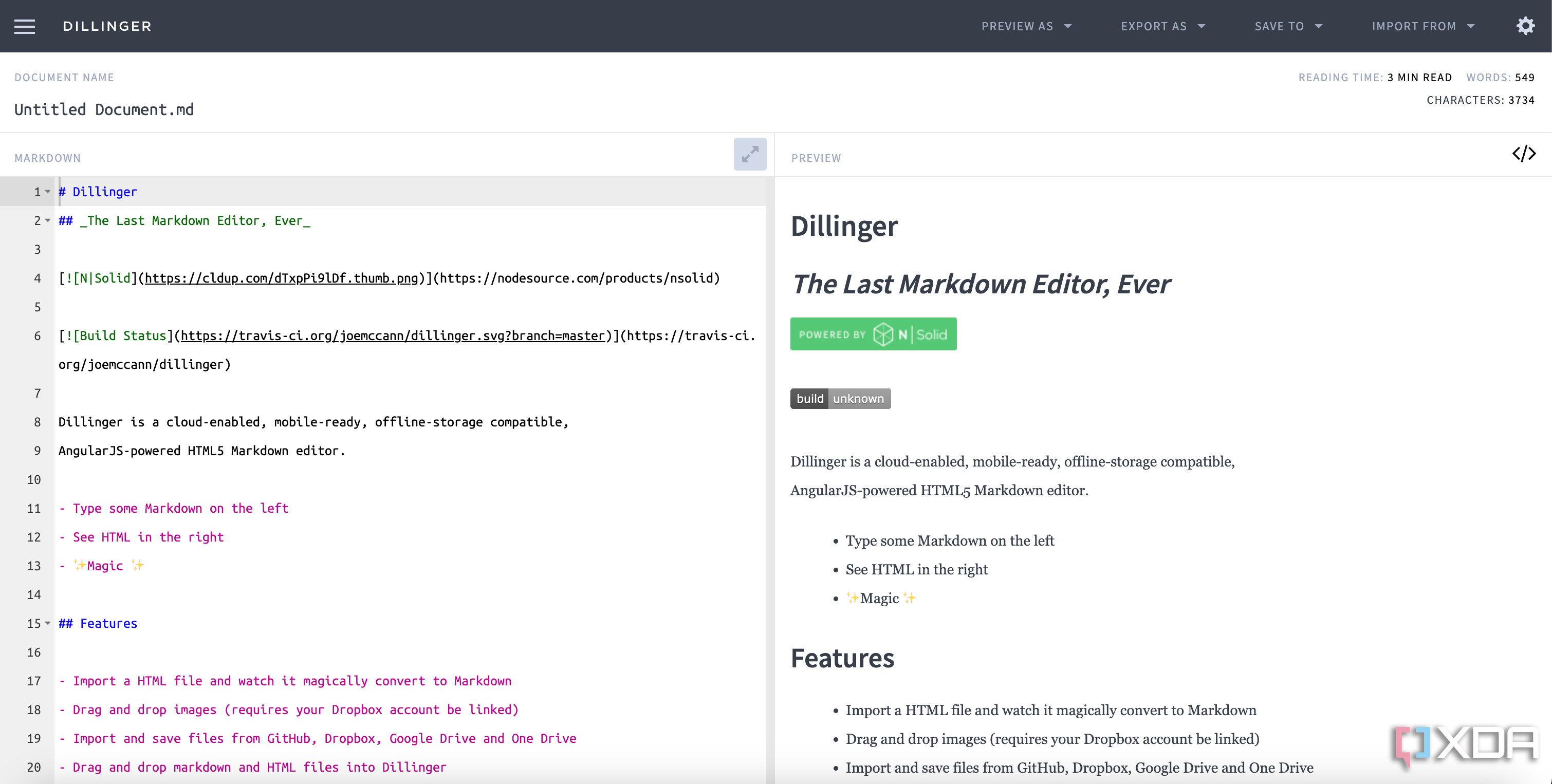Open the SAVE TO dropdown menu
The width and height of the screenshot is (1552, 784).
pyautogui.click(x=1289, y=27)
